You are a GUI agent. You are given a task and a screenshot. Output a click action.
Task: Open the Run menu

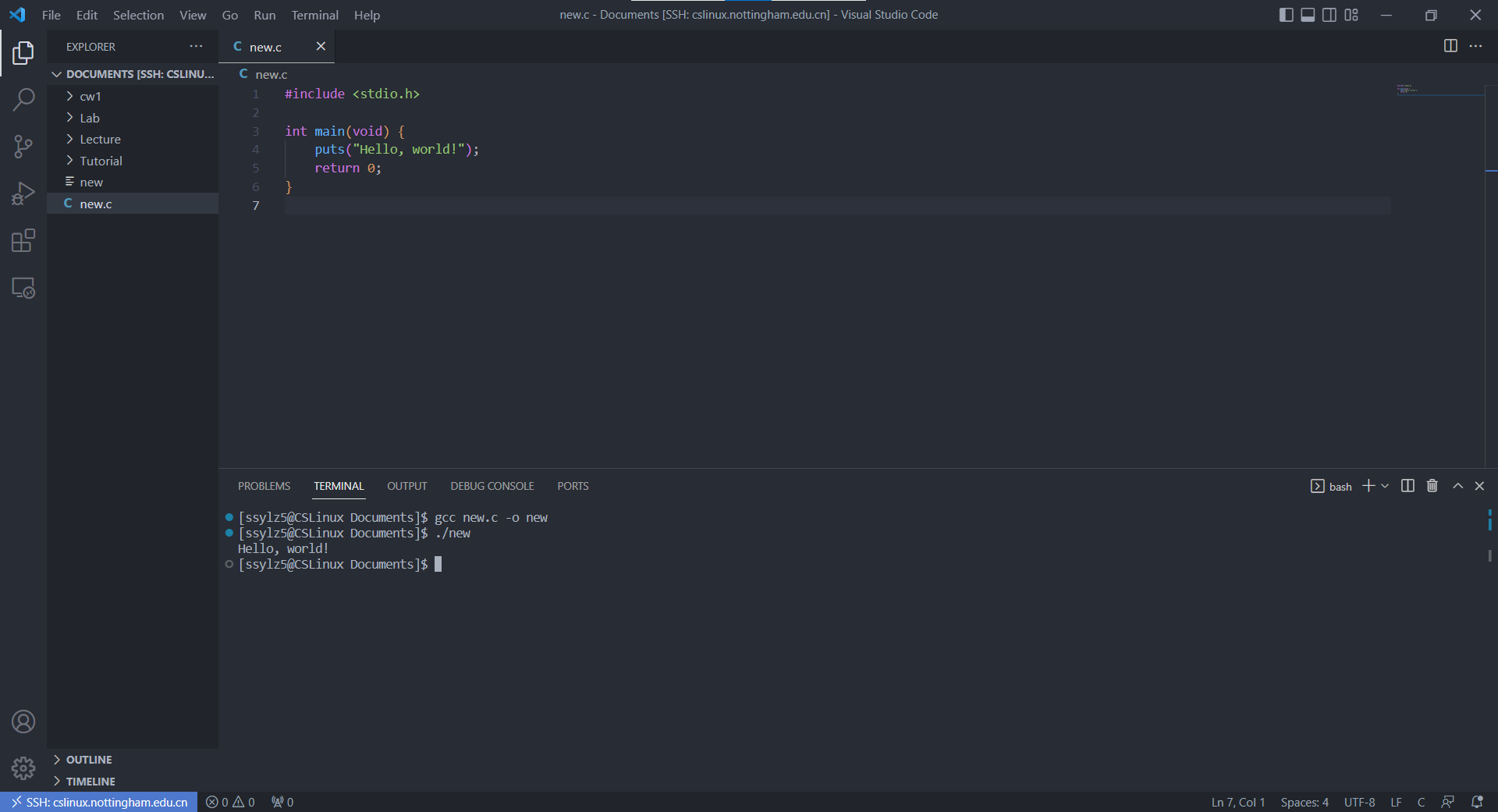(x=264, y=15)
